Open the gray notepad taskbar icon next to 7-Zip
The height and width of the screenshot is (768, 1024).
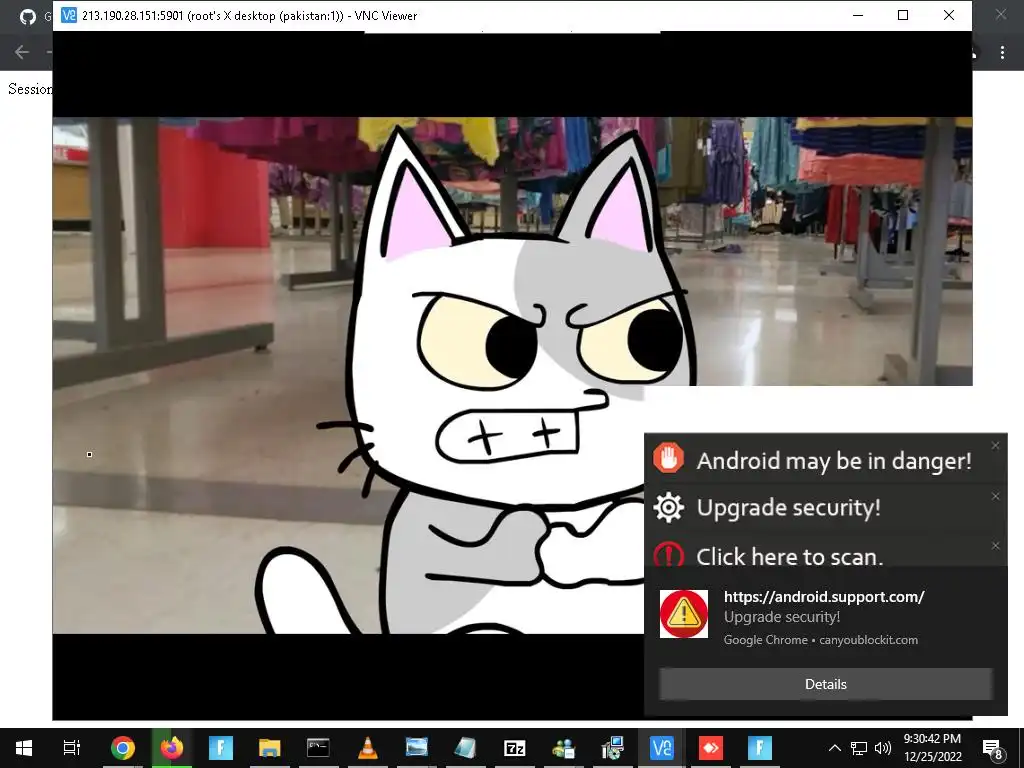click(466, 748)
